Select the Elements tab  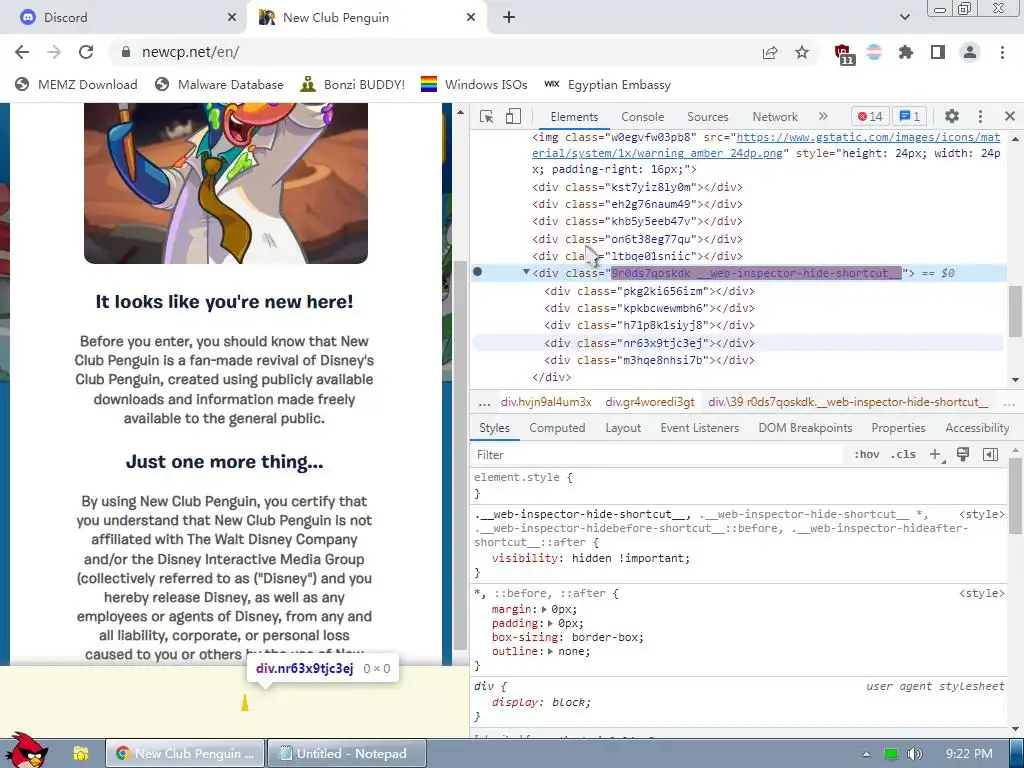coord(574,117)
